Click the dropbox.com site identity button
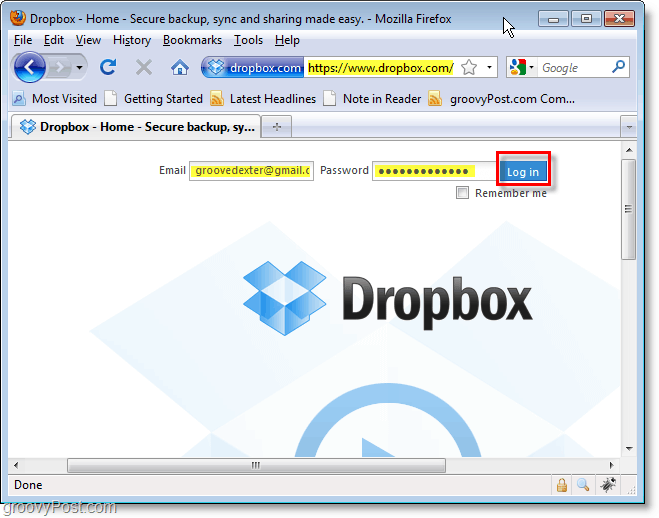Image resolution: width=659 pixels, height=518 pixels. 253,68
